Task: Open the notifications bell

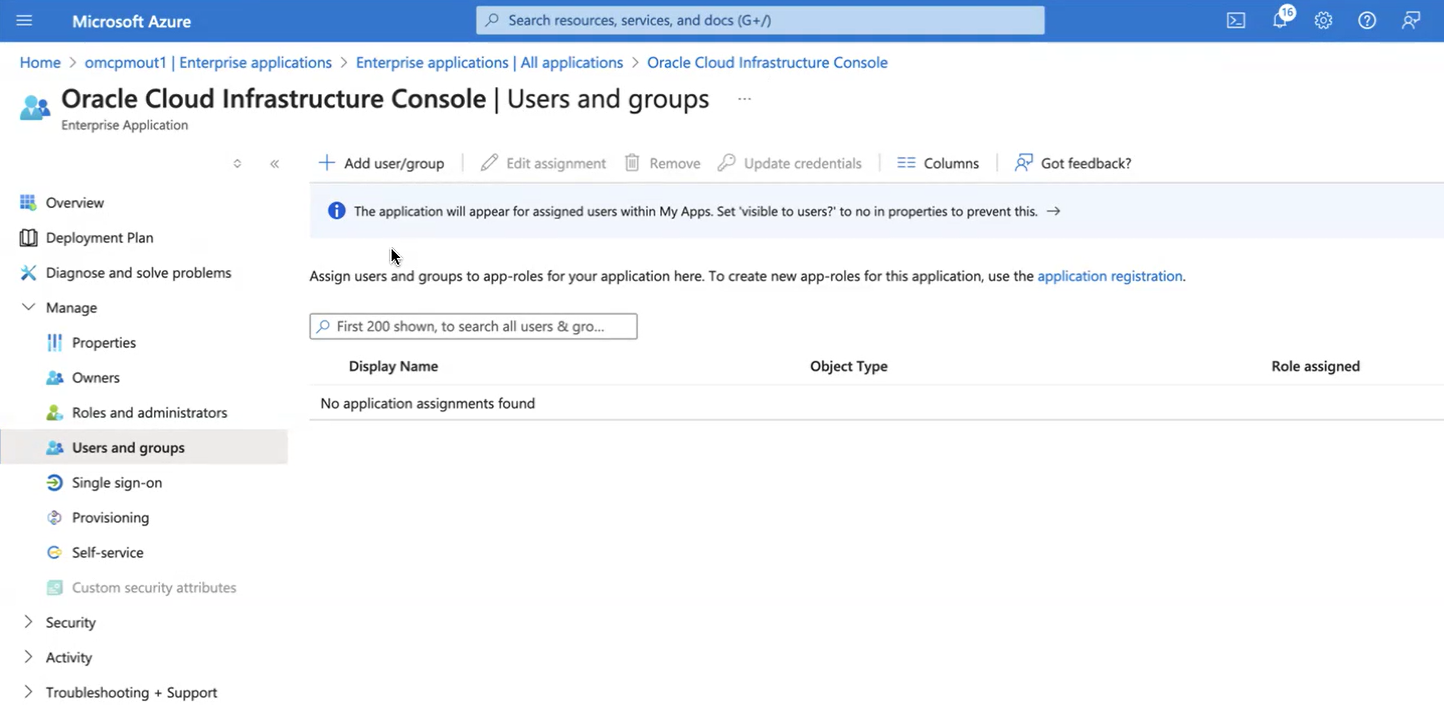Action: click(x=1280, y=20)
